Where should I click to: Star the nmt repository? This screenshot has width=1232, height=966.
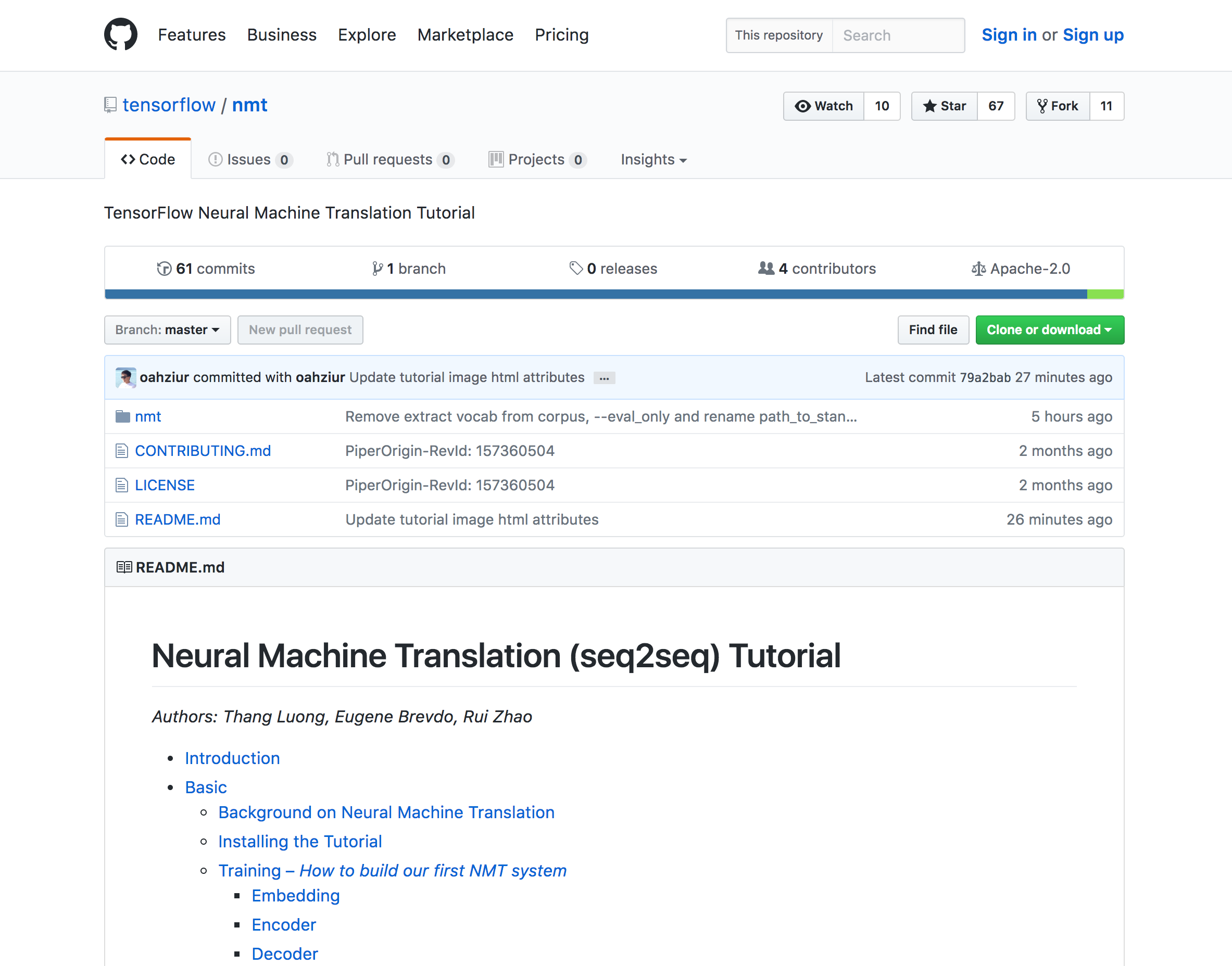[944, 106]
